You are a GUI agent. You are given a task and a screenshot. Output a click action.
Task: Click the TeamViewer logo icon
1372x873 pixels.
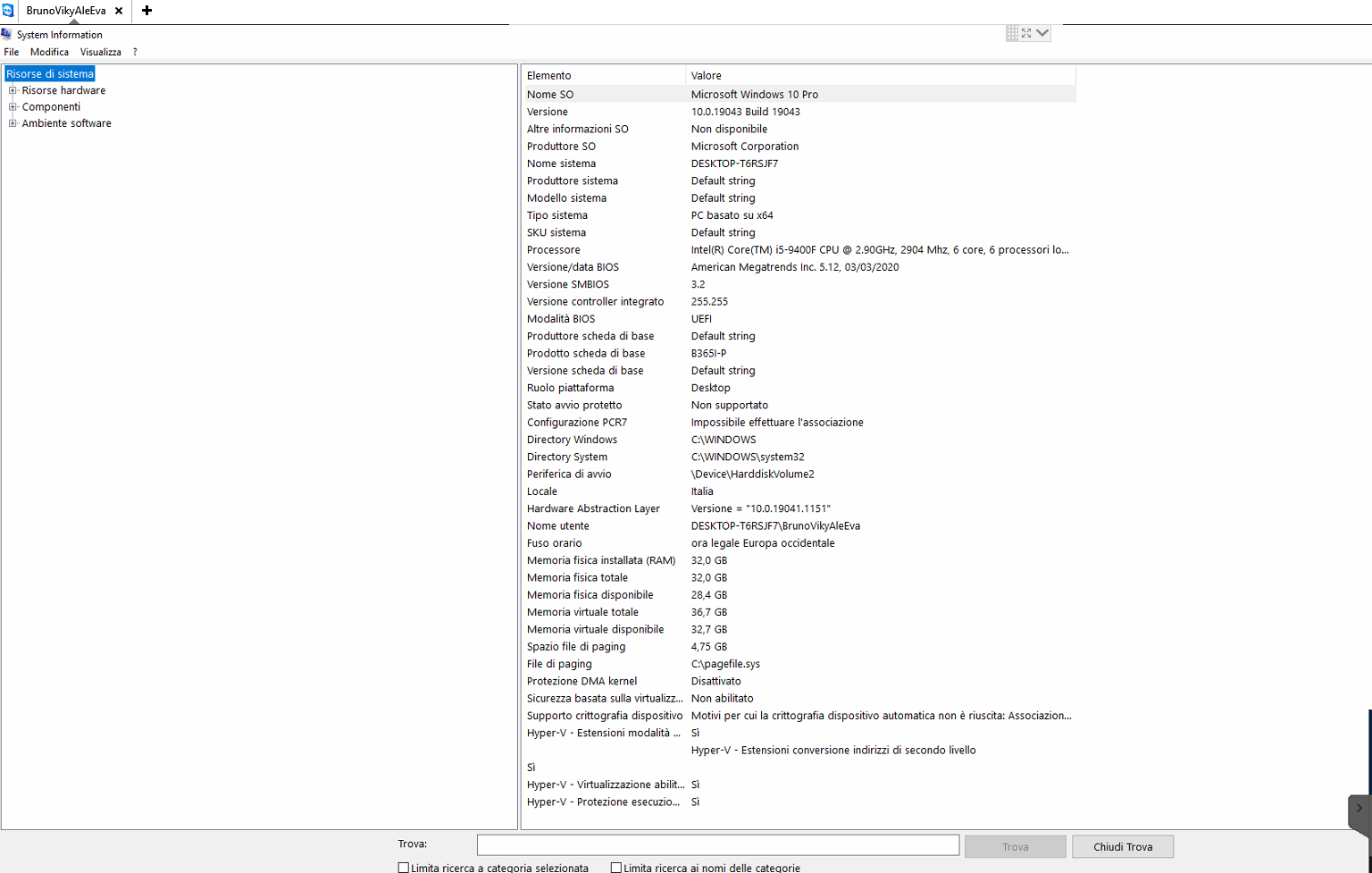pyautogui.click(x=8, y=11)
